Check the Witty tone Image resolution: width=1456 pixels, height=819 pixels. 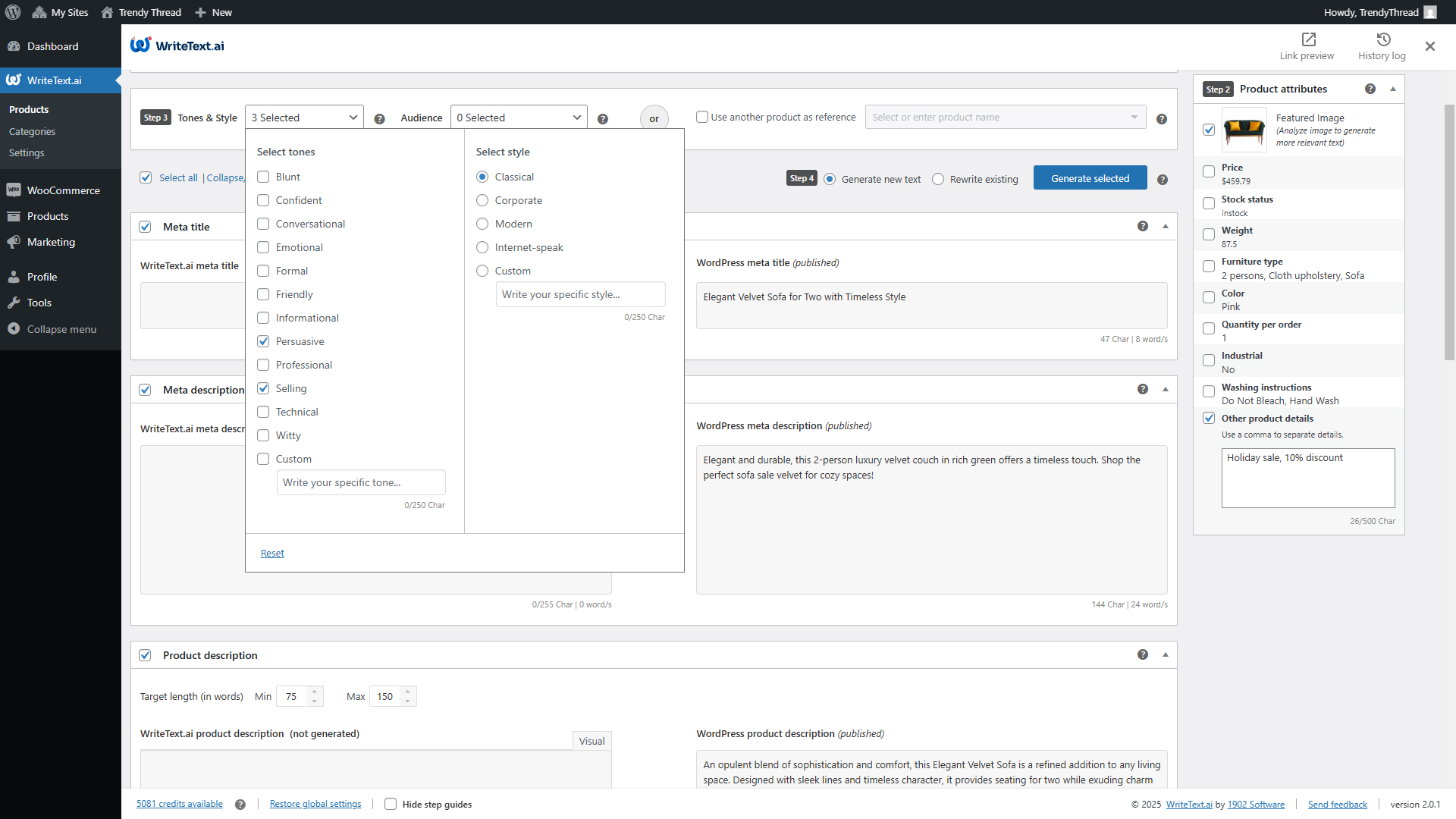click(263, 435)
